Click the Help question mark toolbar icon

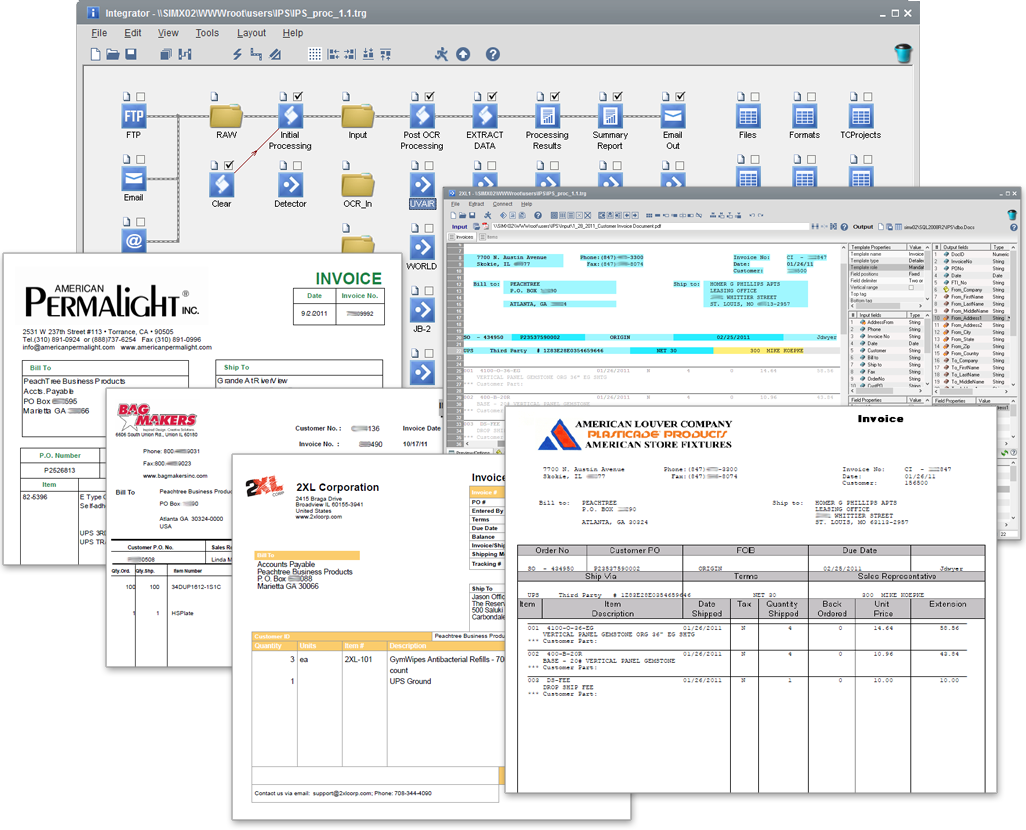tap(492, 54)
